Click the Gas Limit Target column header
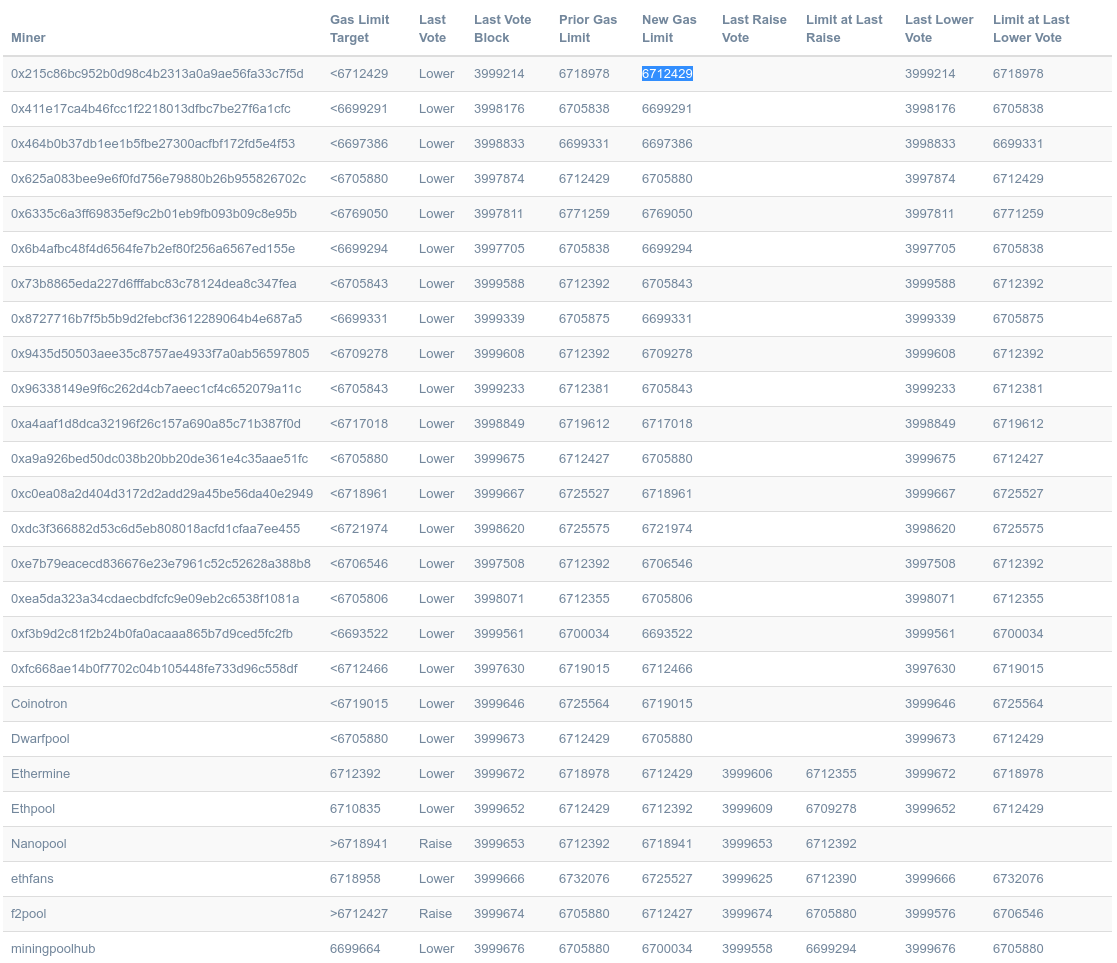The image size is (1117, 963). coord(359,28)
